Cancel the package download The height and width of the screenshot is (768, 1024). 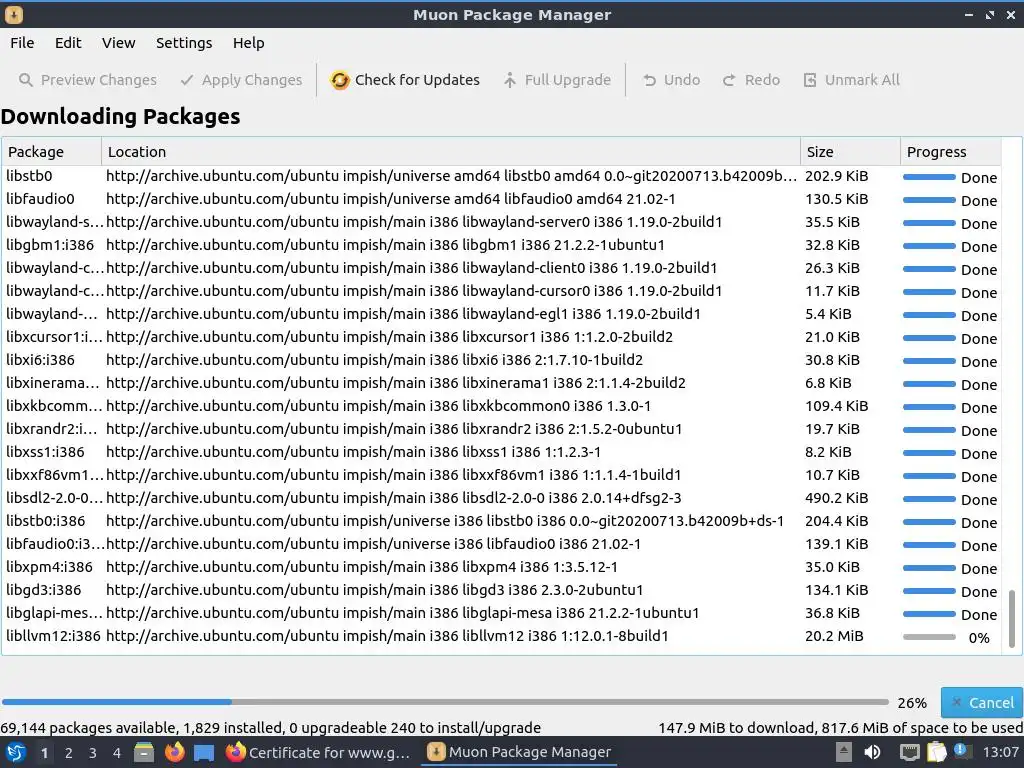click(x=982, y=703)
